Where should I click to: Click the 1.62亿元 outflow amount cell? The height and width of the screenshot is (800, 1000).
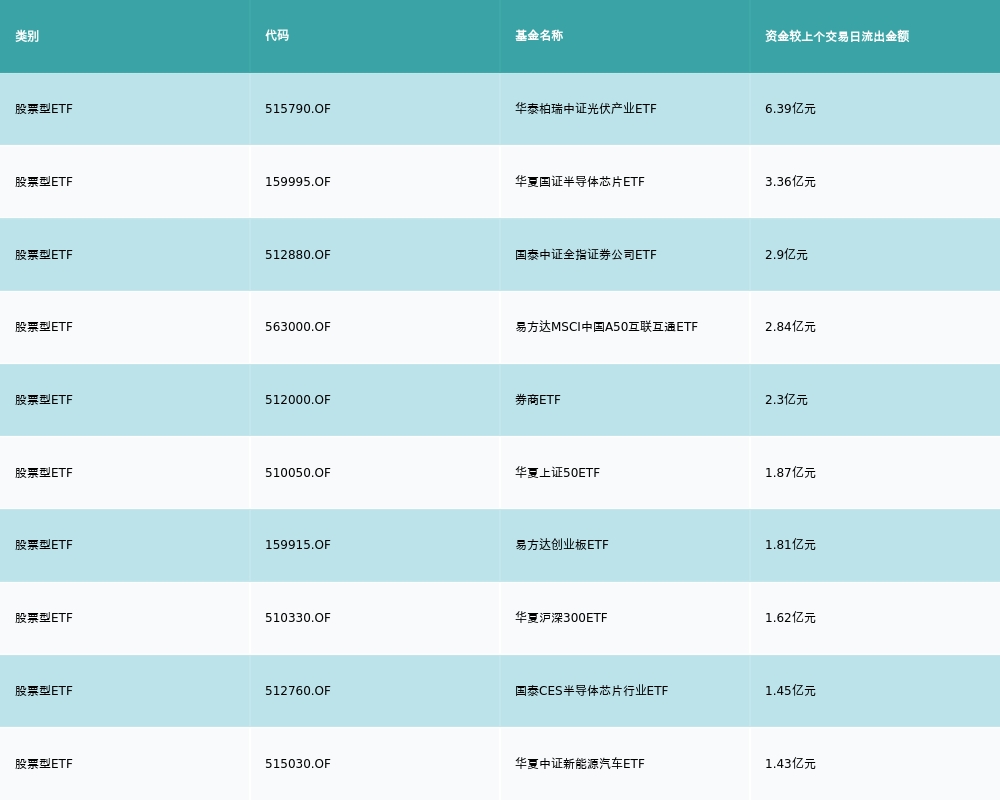coord(790,618)
